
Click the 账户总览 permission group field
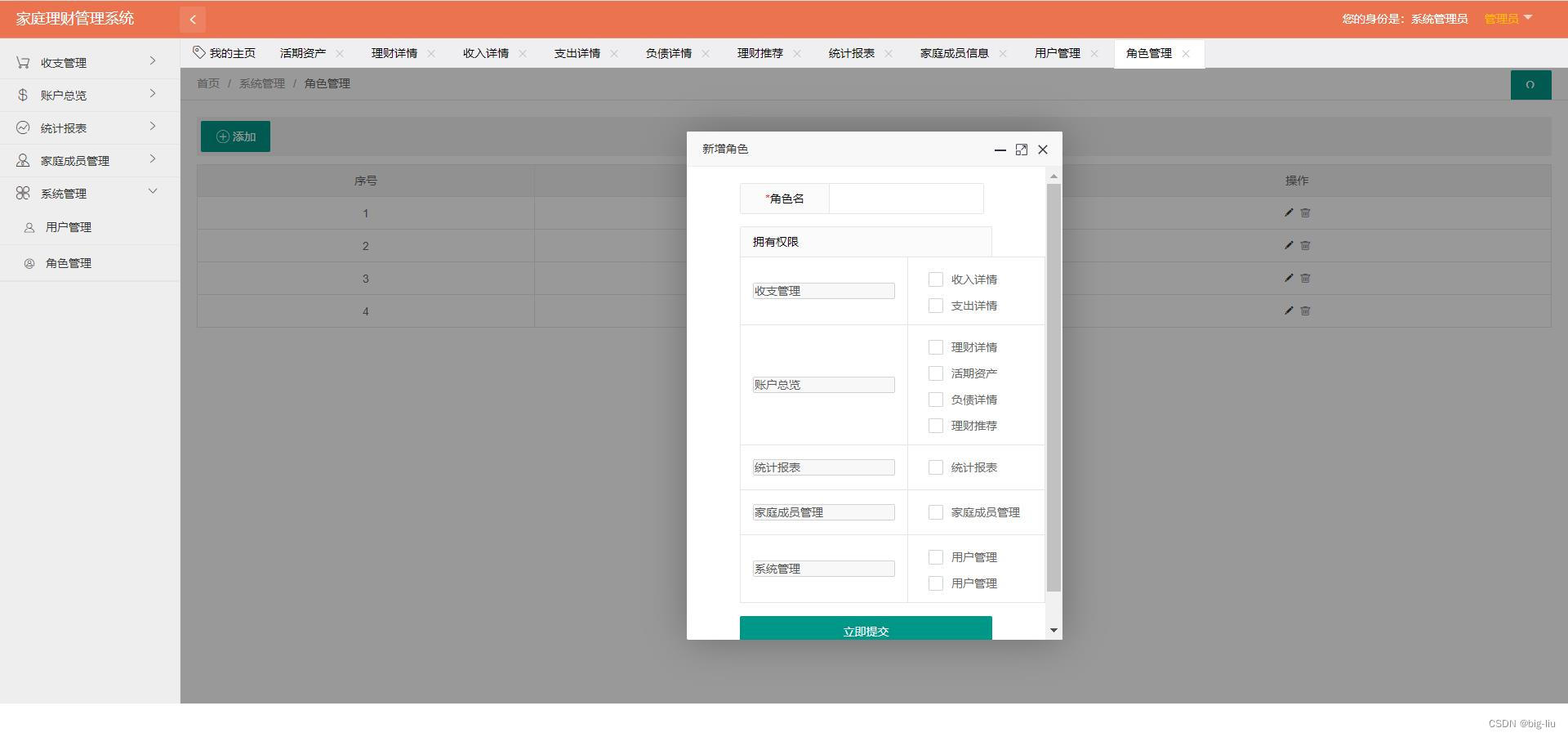point(823,385)
